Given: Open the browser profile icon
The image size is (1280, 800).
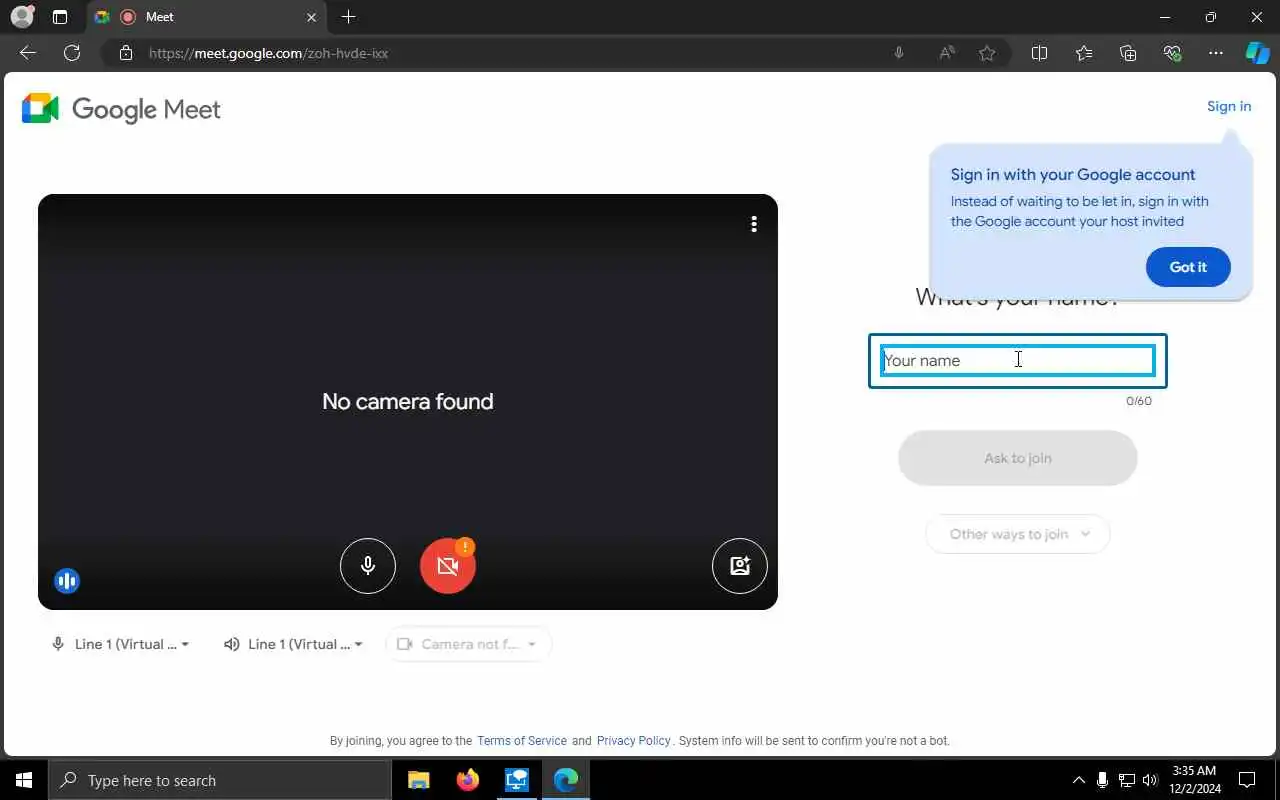Looking at the screenshot, I should (x=22, y=17).
